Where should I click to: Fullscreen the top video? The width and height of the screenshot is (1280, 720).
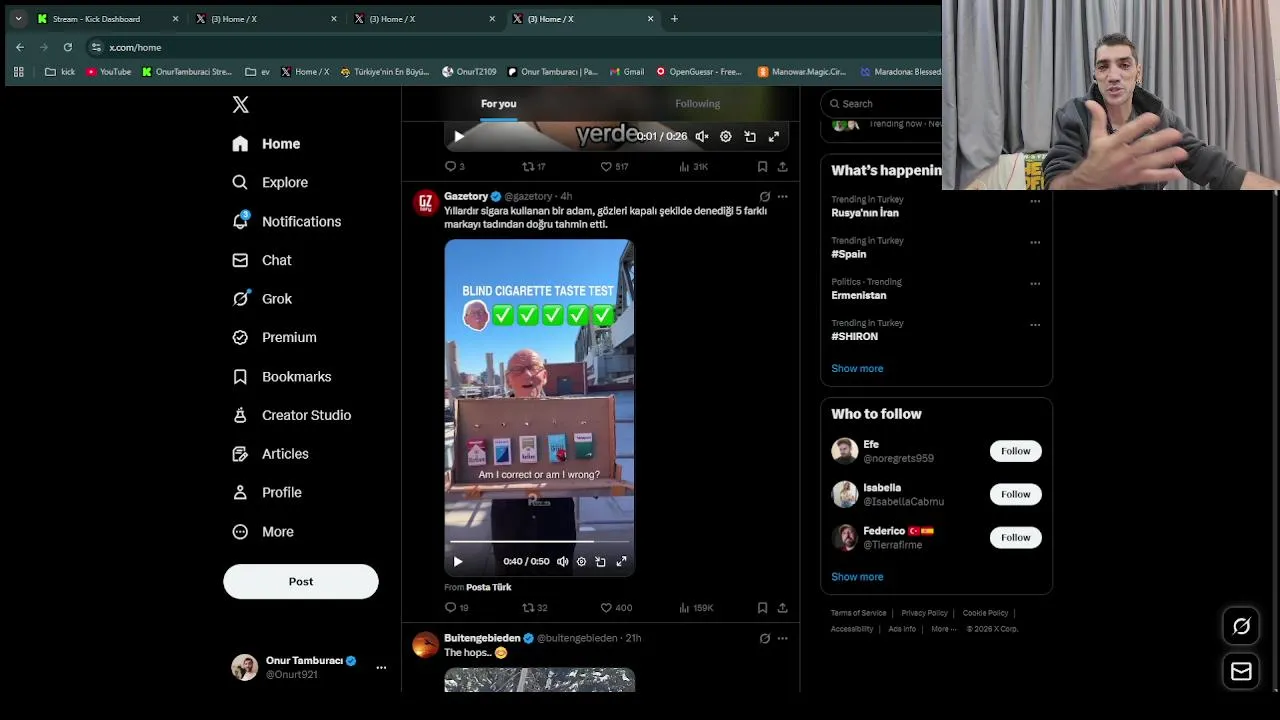[x=774, y=137]
